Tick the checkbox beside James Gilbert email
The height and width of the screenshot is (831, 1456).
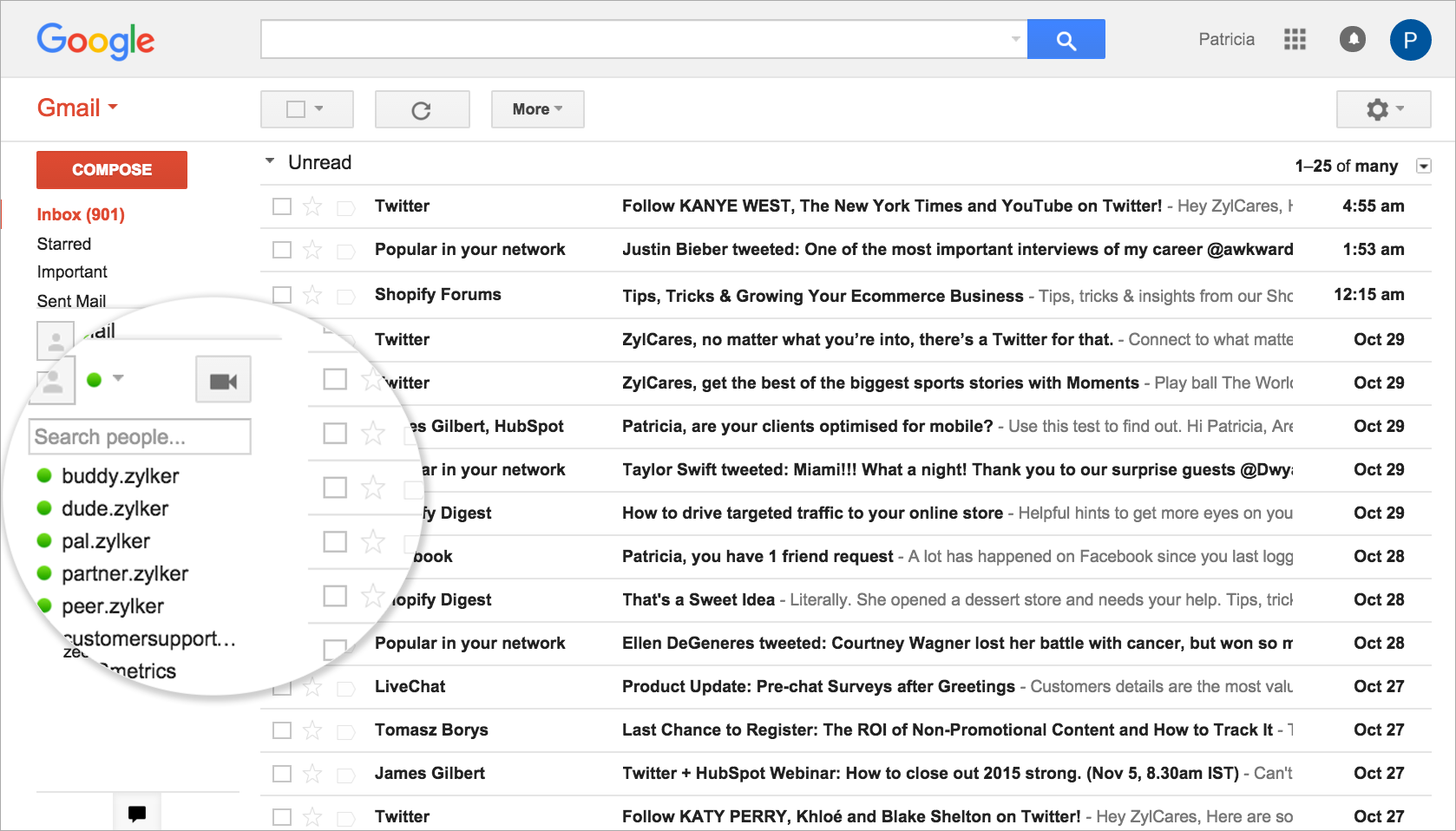(282, 774)
